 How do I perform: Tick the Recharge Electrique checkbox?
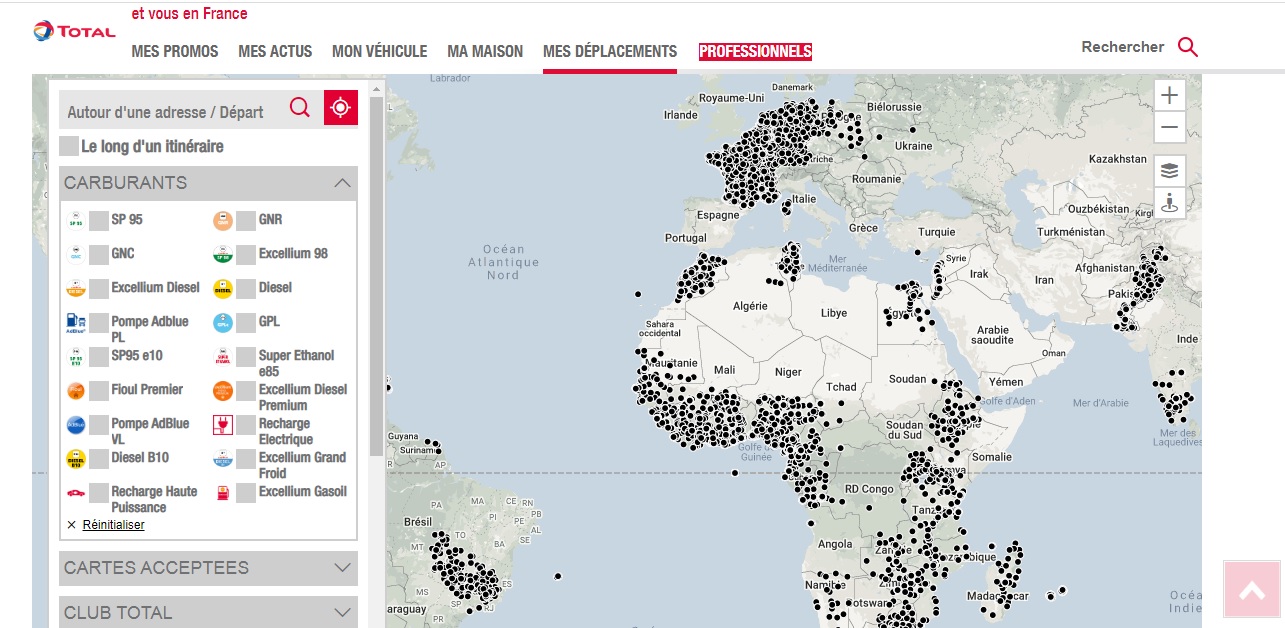(x=246, y=424)
